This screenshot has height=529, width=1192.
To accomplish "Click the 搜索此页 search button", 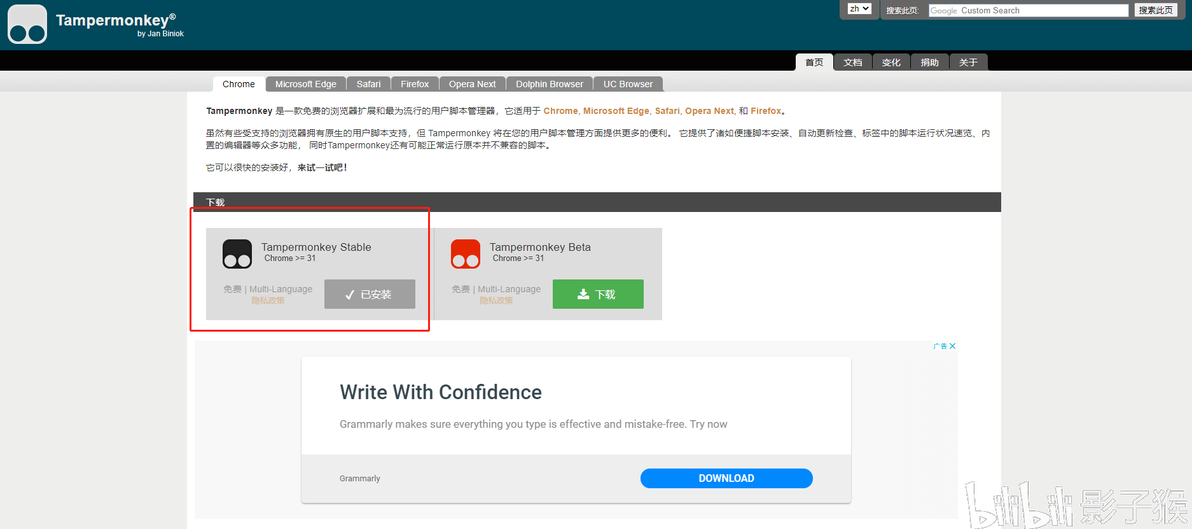I will [x=1156, y=10].
